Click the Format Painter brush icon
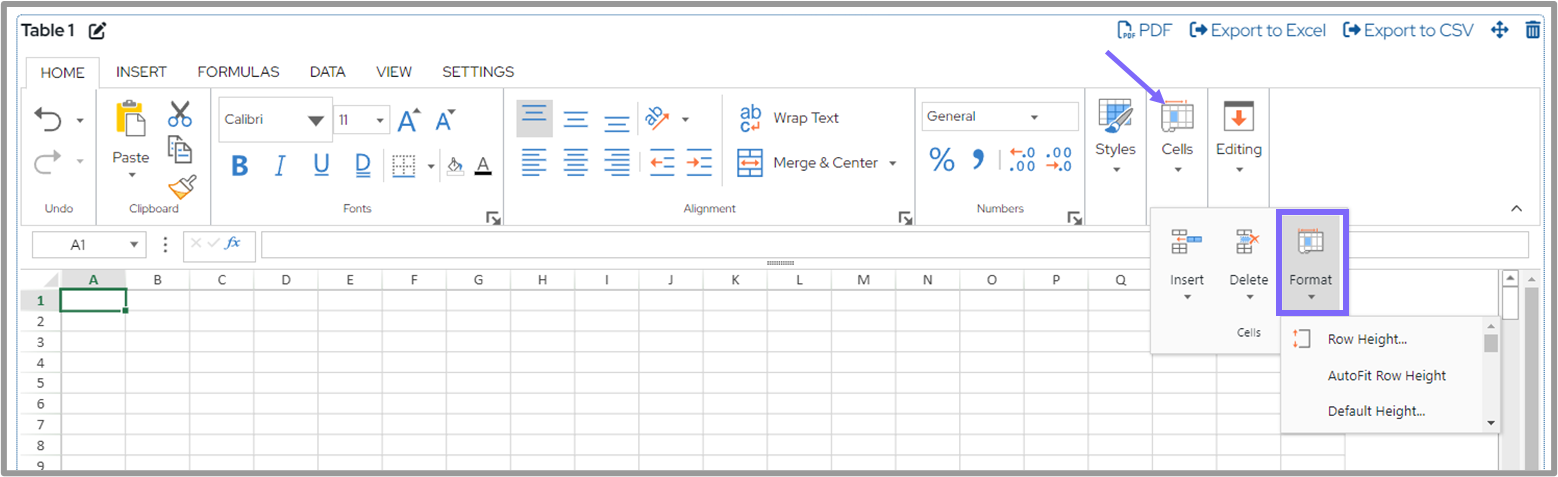 182,187
